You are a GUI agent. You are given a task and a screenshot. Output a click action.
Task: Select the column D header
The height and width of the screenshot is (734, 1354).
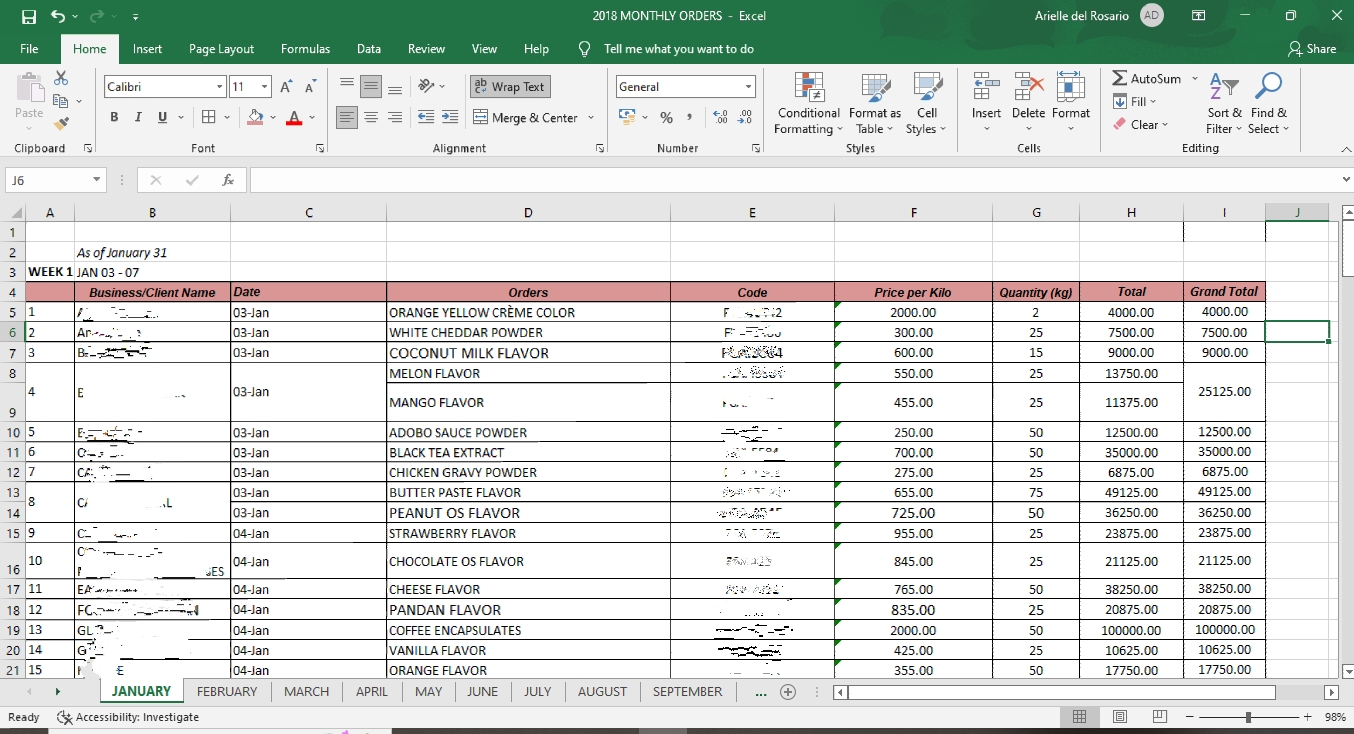pyautogui.click(x=528, y=212)
